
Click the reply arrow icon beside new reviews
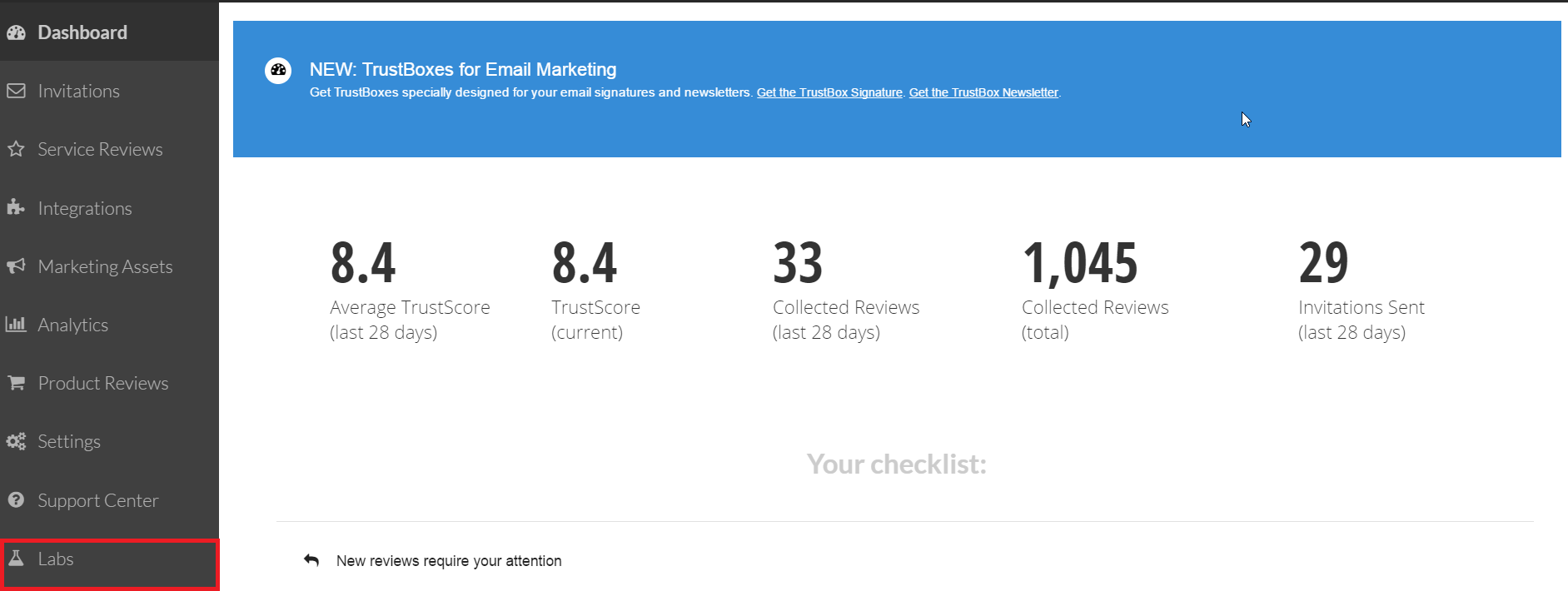pos(311,560)
